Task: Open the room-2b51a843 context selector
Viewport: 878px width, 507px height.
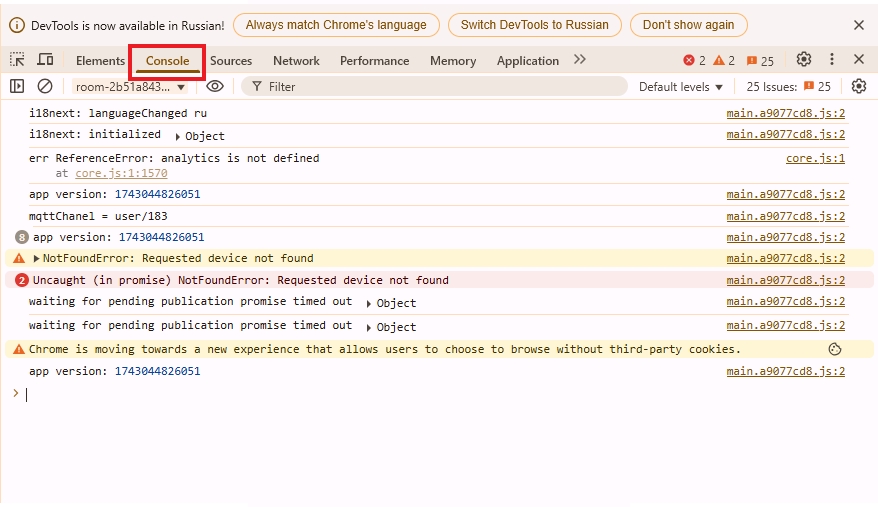Action: (x=130, y=87)
